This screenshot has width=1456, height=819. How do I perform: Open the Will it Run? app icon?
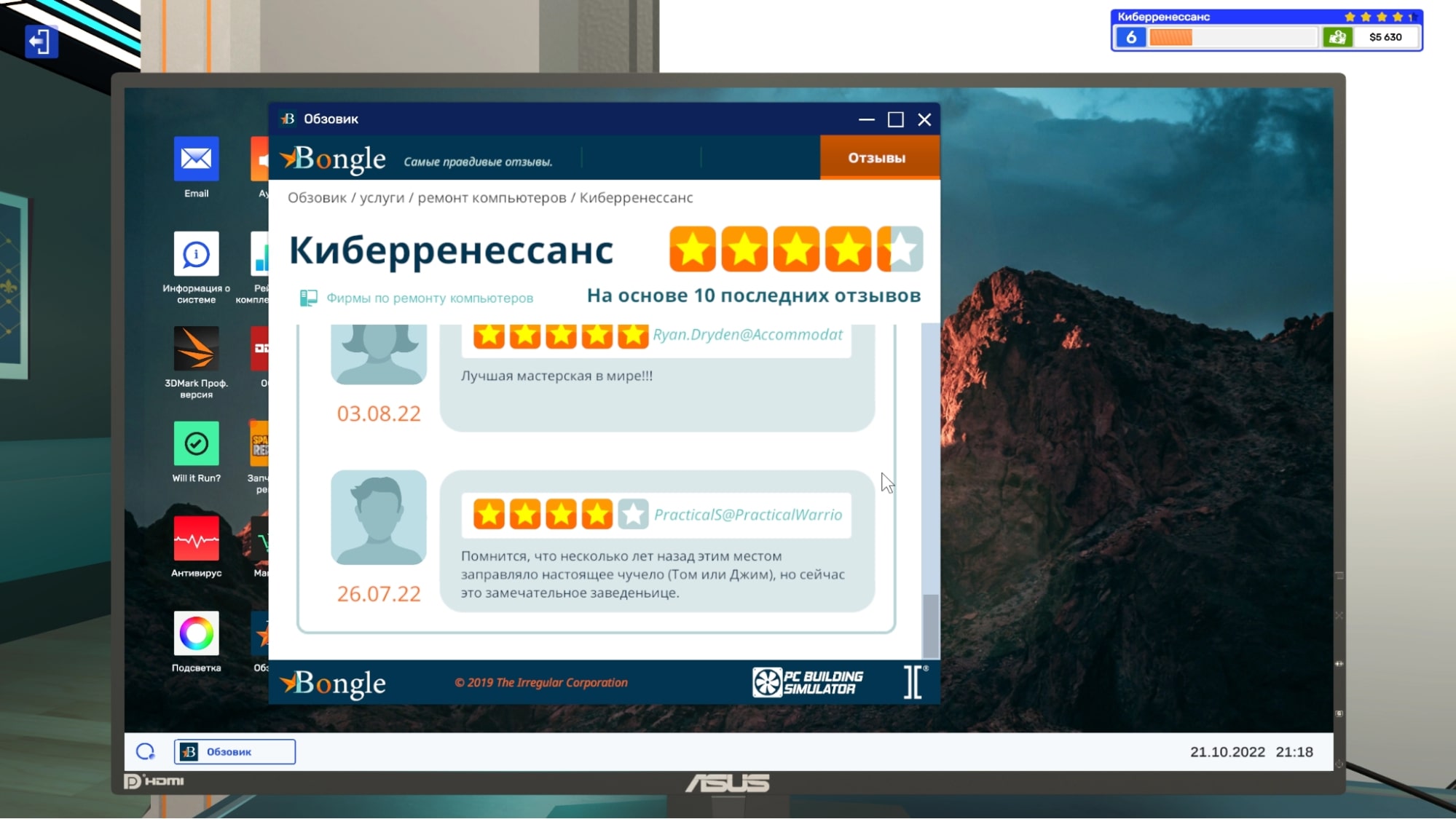(x=196, y=443)
